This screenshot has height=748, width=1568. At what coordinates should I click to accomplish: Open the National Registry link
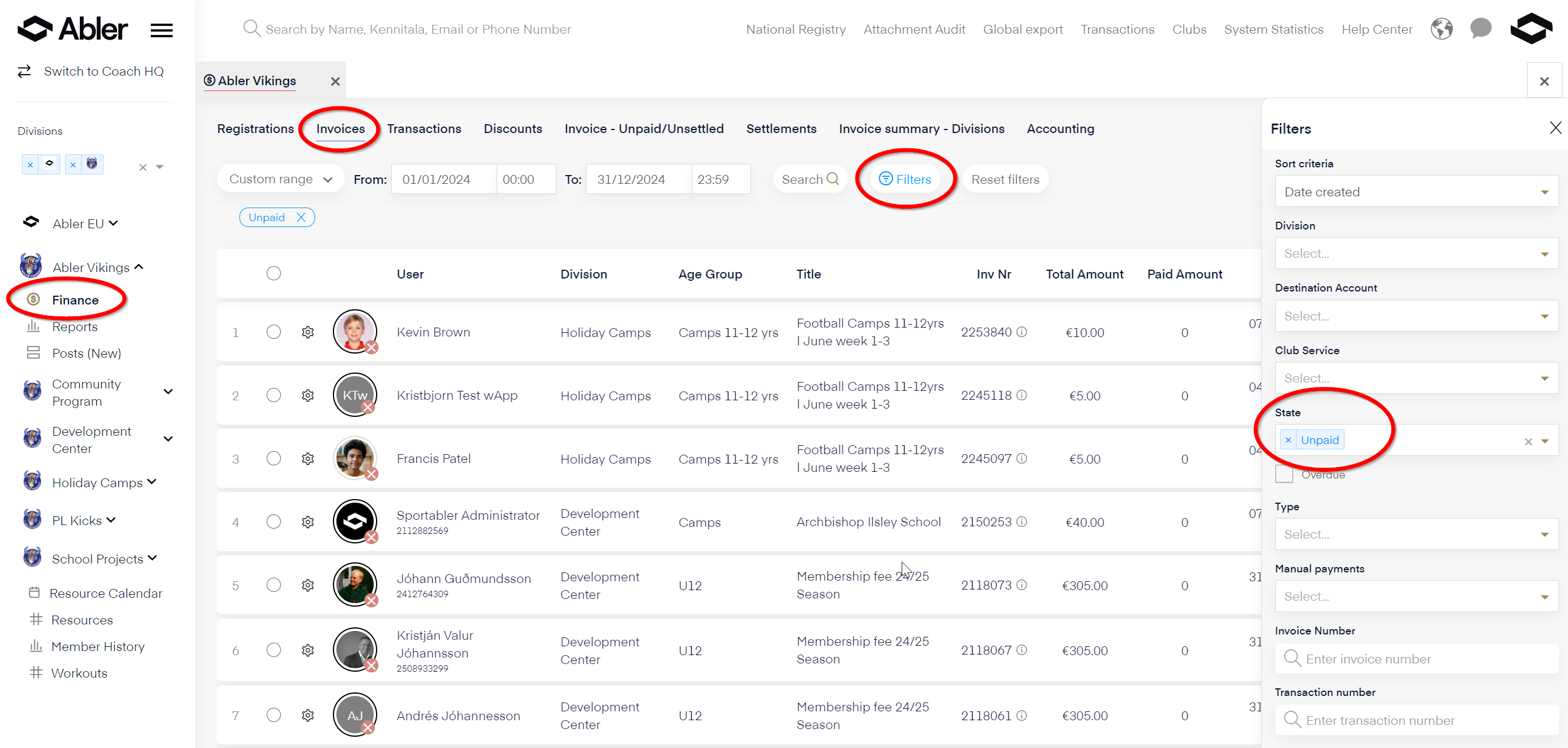point(796,29)
